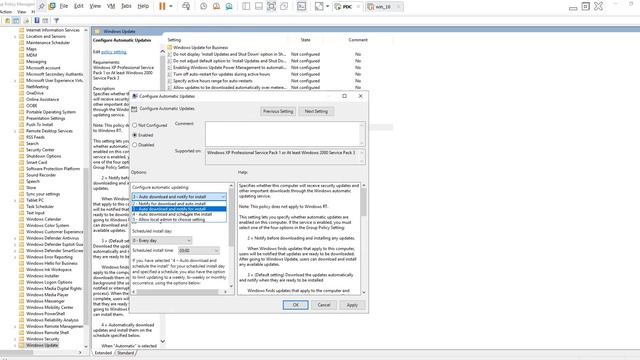Expand the Tablet PC tree node

[x=15, y=200]
